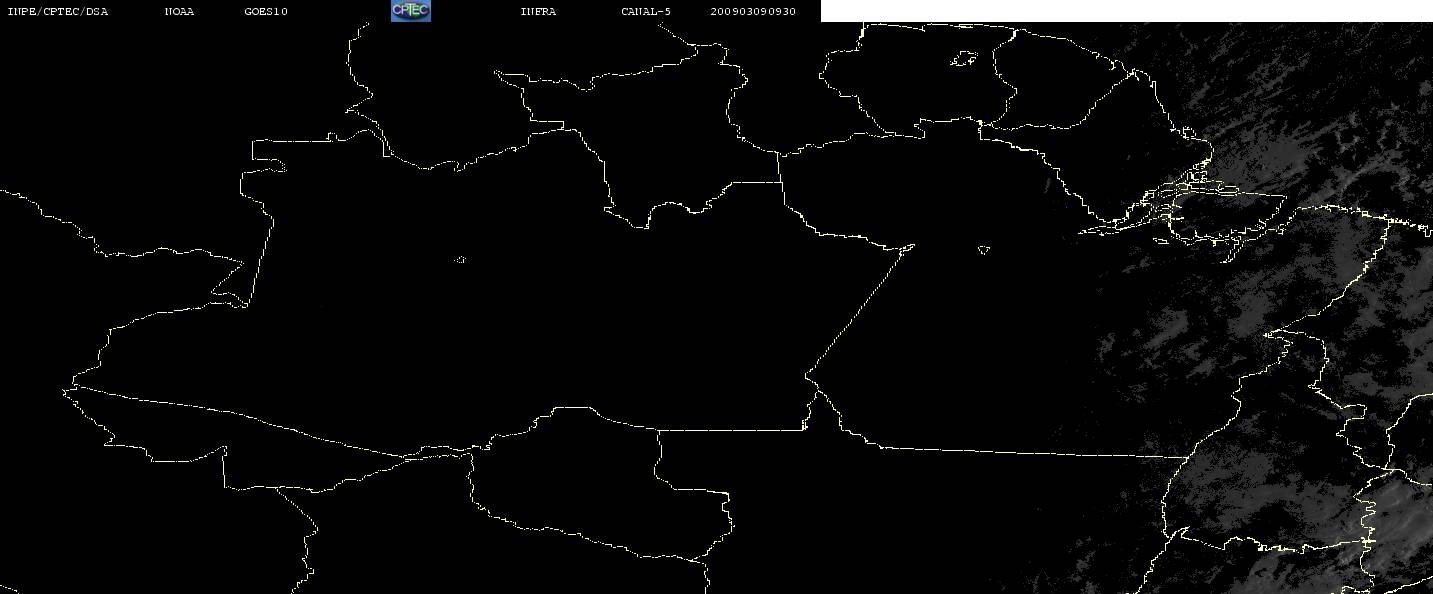Click the GOES10 satellite label
This screenshot has width=1433, height=594.
pyautogui.click(x=265, y=11)
